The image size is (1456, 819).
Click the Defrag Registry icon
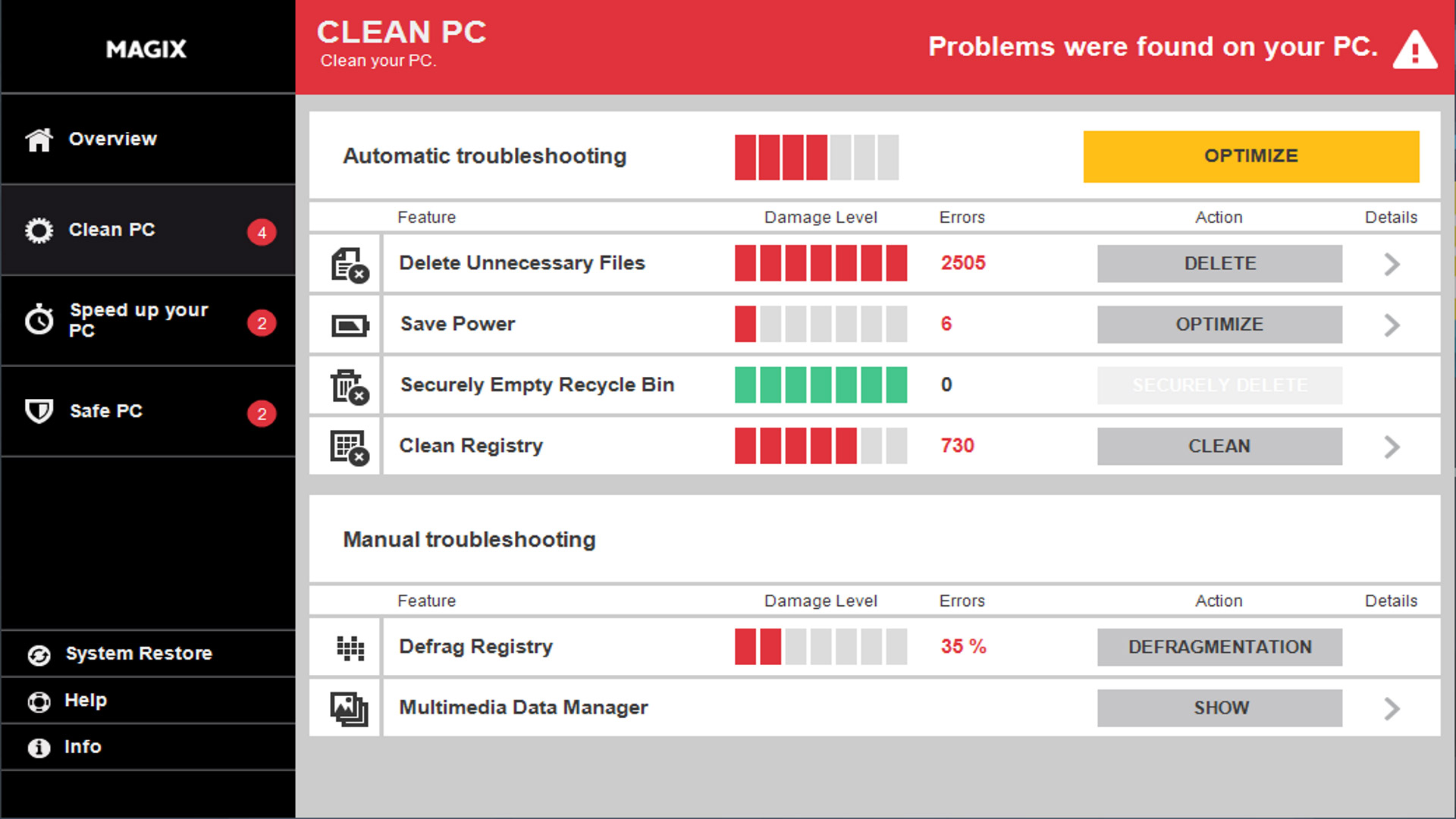(350, 648)
